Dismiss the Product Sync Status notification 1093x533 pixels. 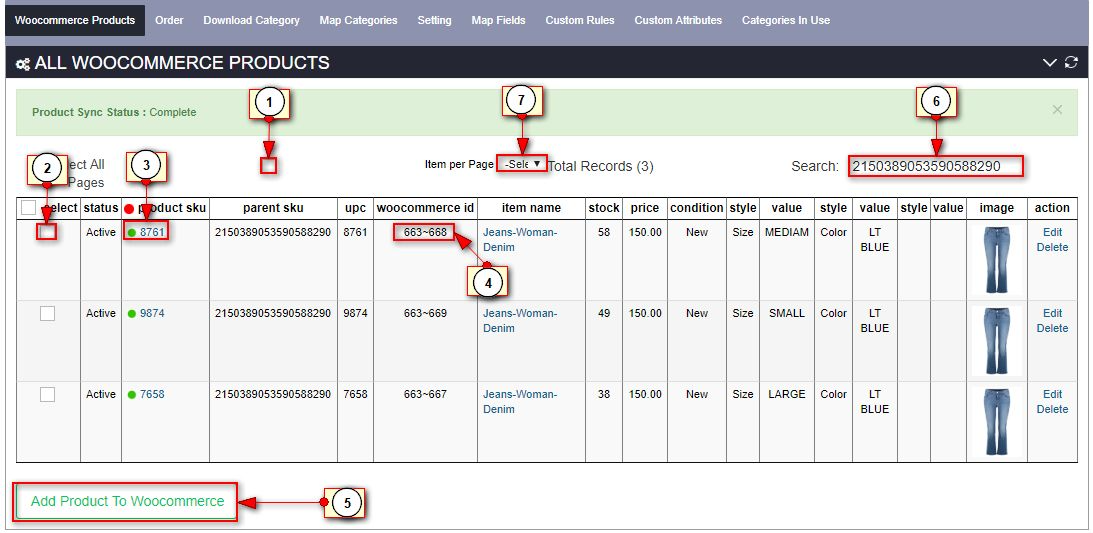click(x=1057, y=109)
